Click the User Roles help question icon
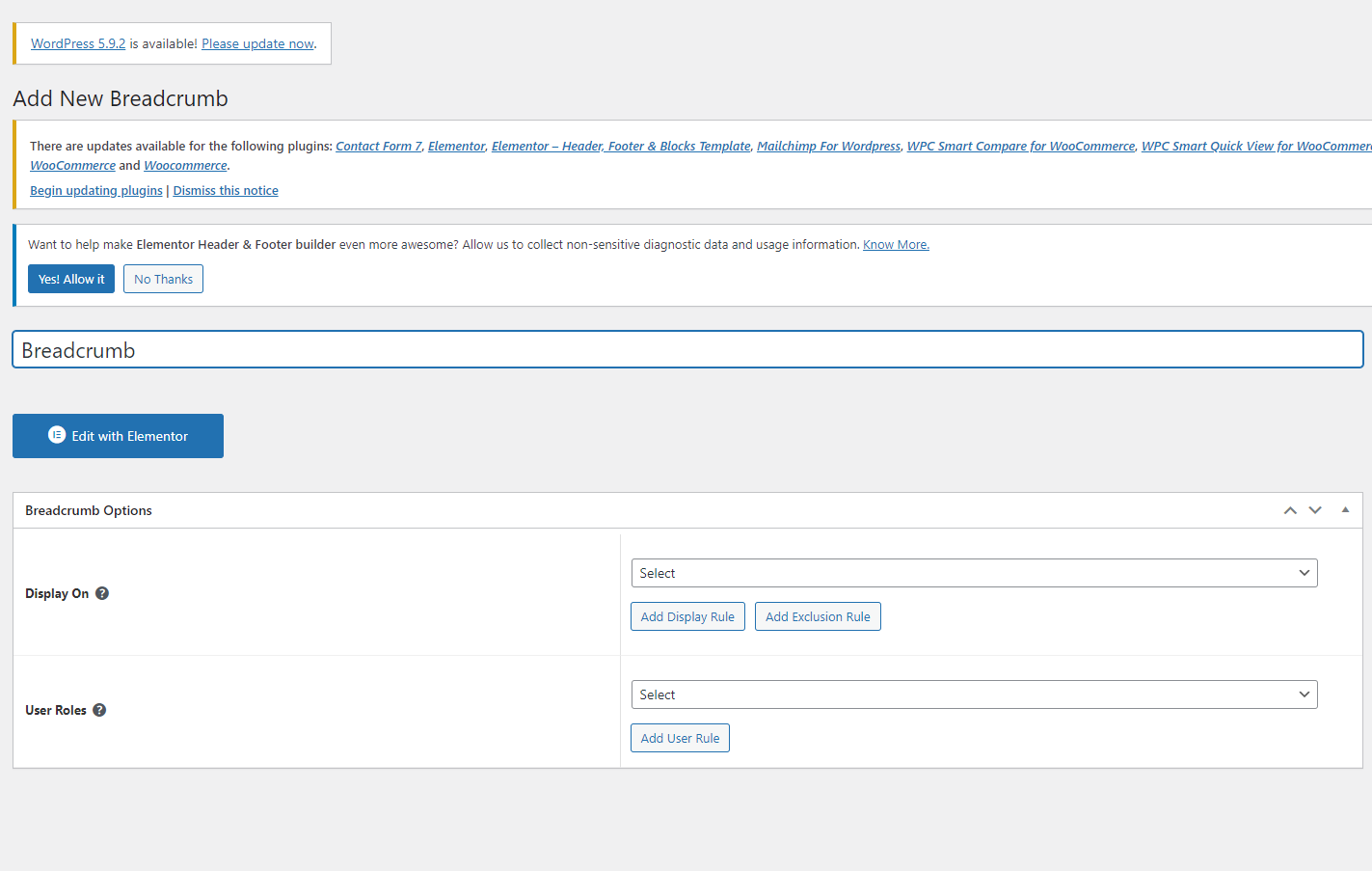Image resolution: width=1372 pixels, height=871 pixels. pos(99,710)
